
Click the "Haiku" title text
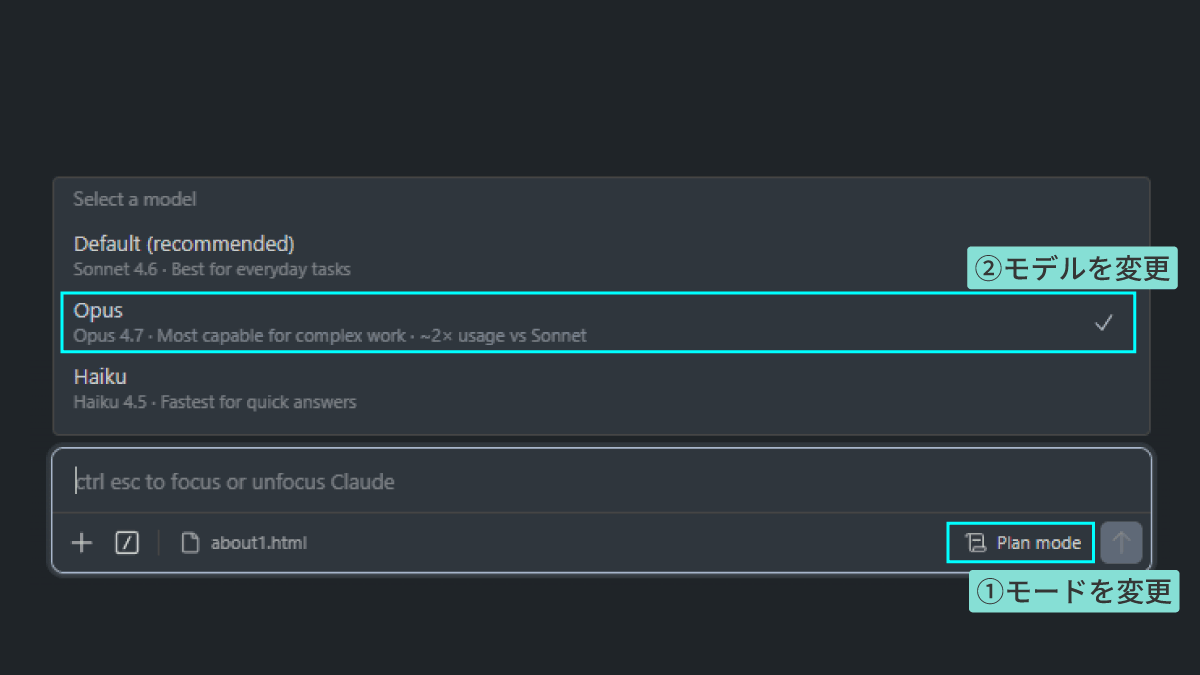click(100, 377)
